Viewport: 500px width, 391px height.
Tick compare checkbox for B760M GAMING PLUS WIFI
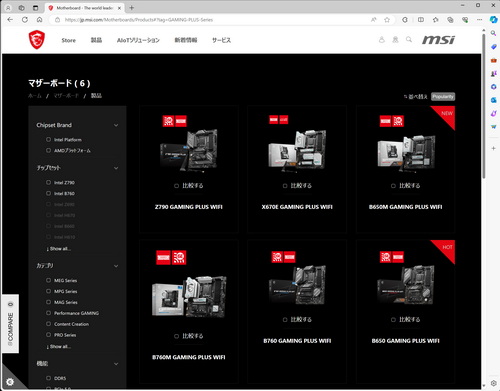point(176,336)
